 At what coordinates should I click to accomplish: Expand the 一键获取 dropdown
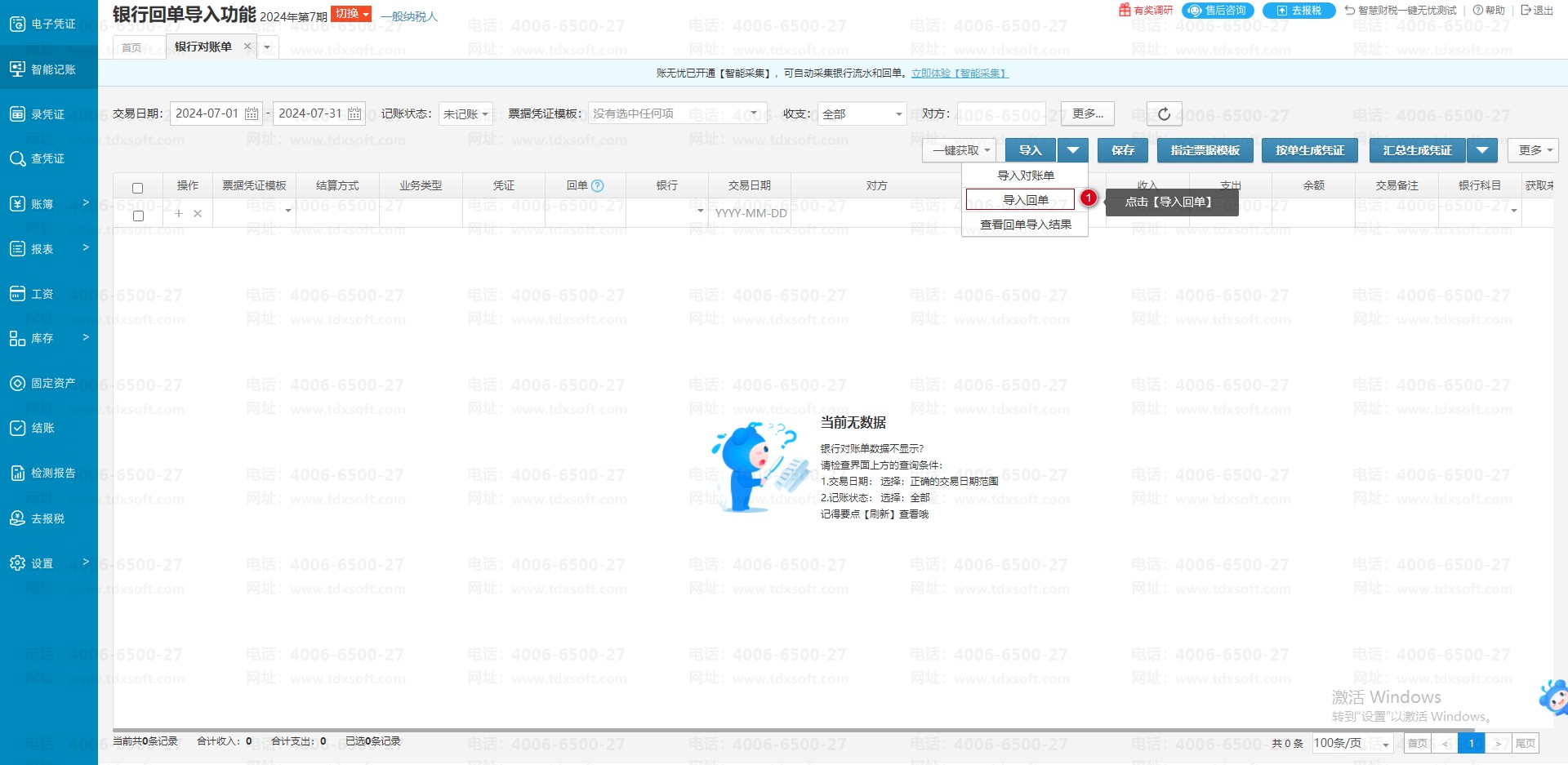point(960,150)
